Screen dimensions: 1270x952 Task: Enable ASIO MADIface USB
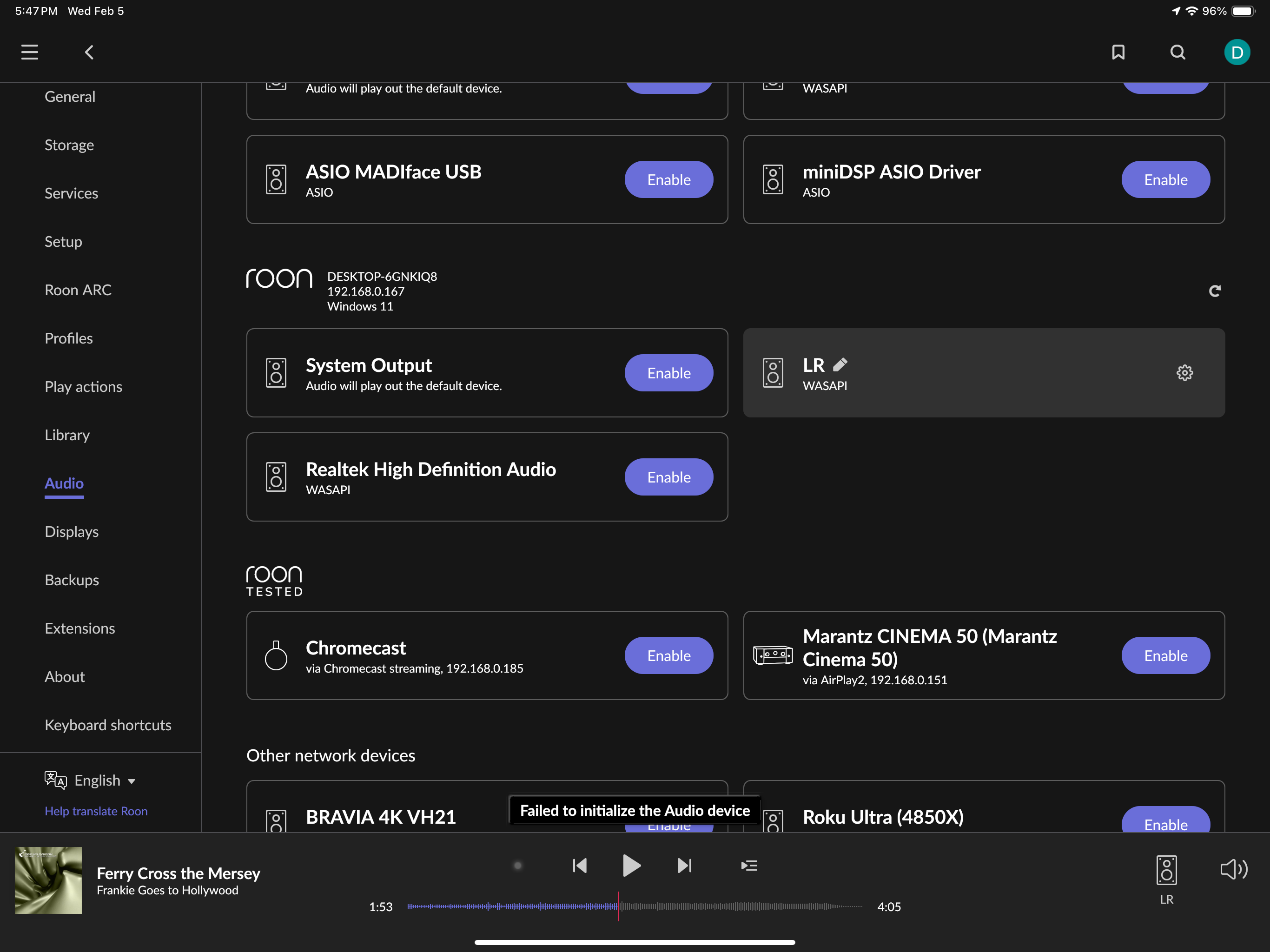(668, 180)
